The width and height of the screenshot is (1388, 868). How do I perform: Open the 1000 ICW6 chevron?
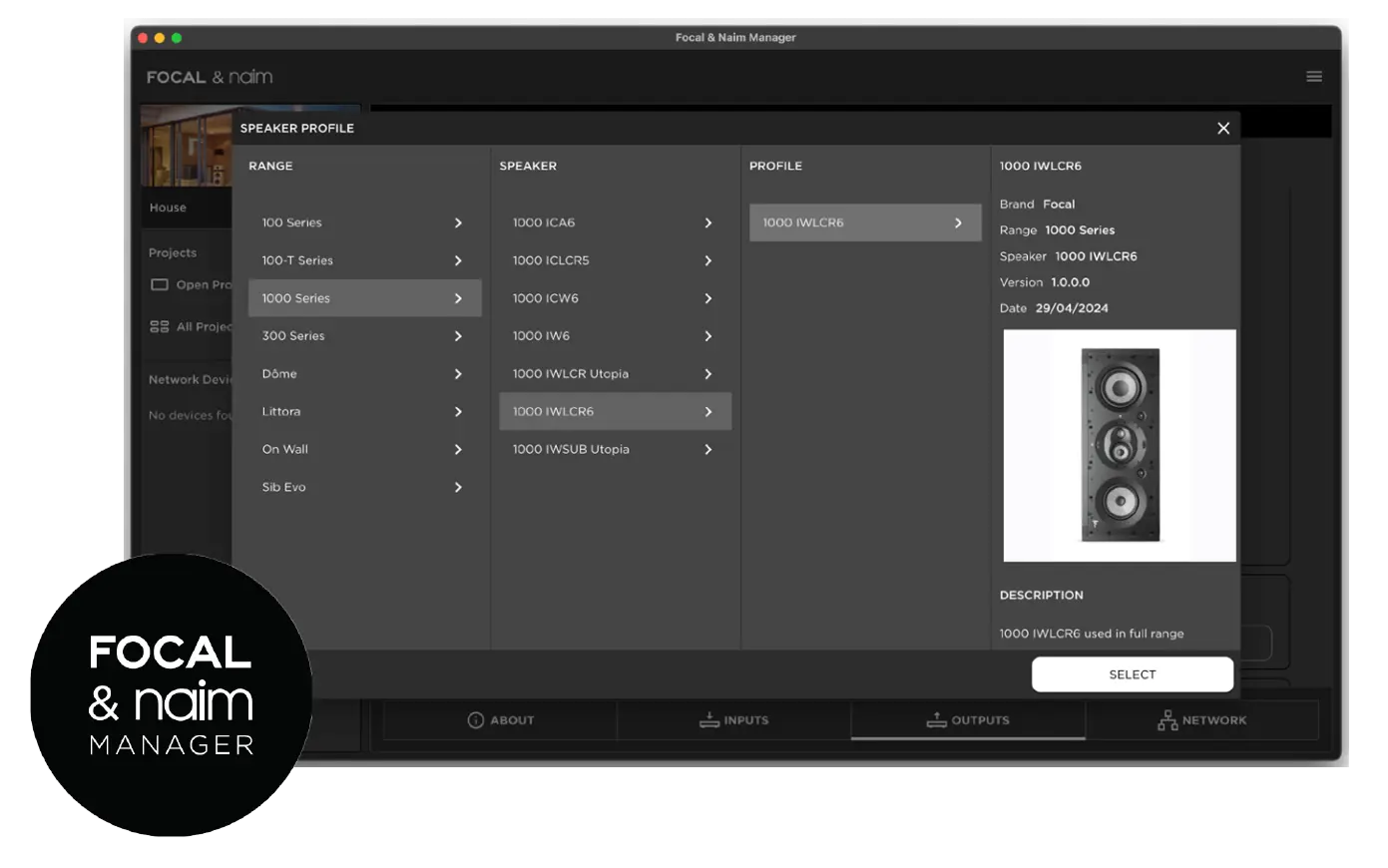[x=708, y=298]
